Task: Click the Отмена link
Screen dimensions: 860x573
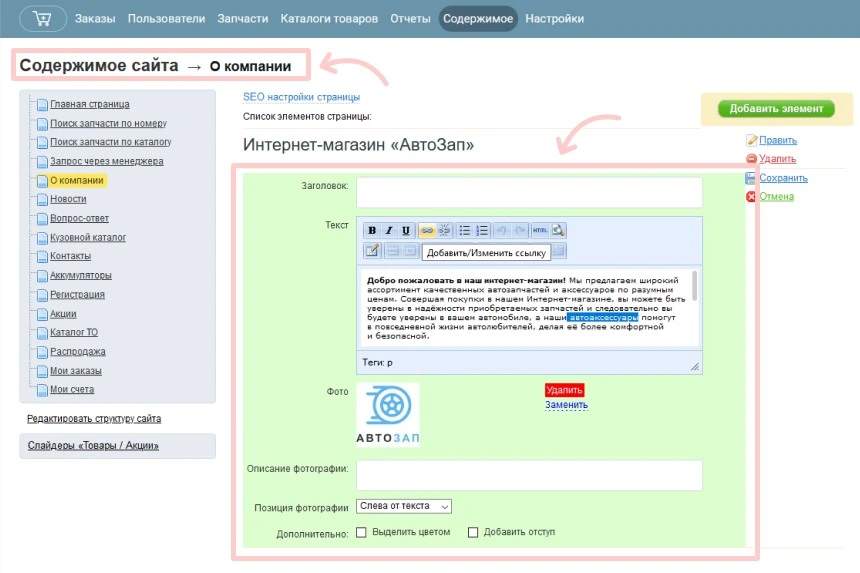Action: coord(777,197)
